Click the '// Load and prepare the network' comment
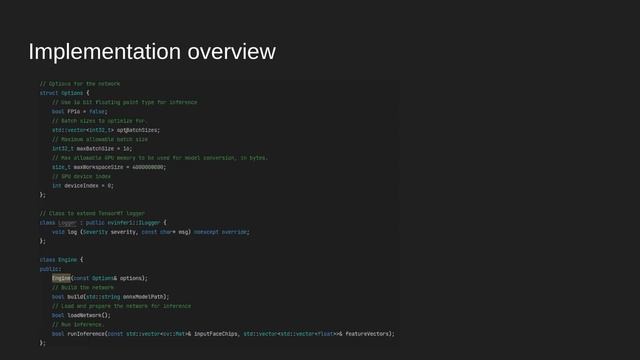This screenshot has height=360, width=640. [x=121, y=306]
